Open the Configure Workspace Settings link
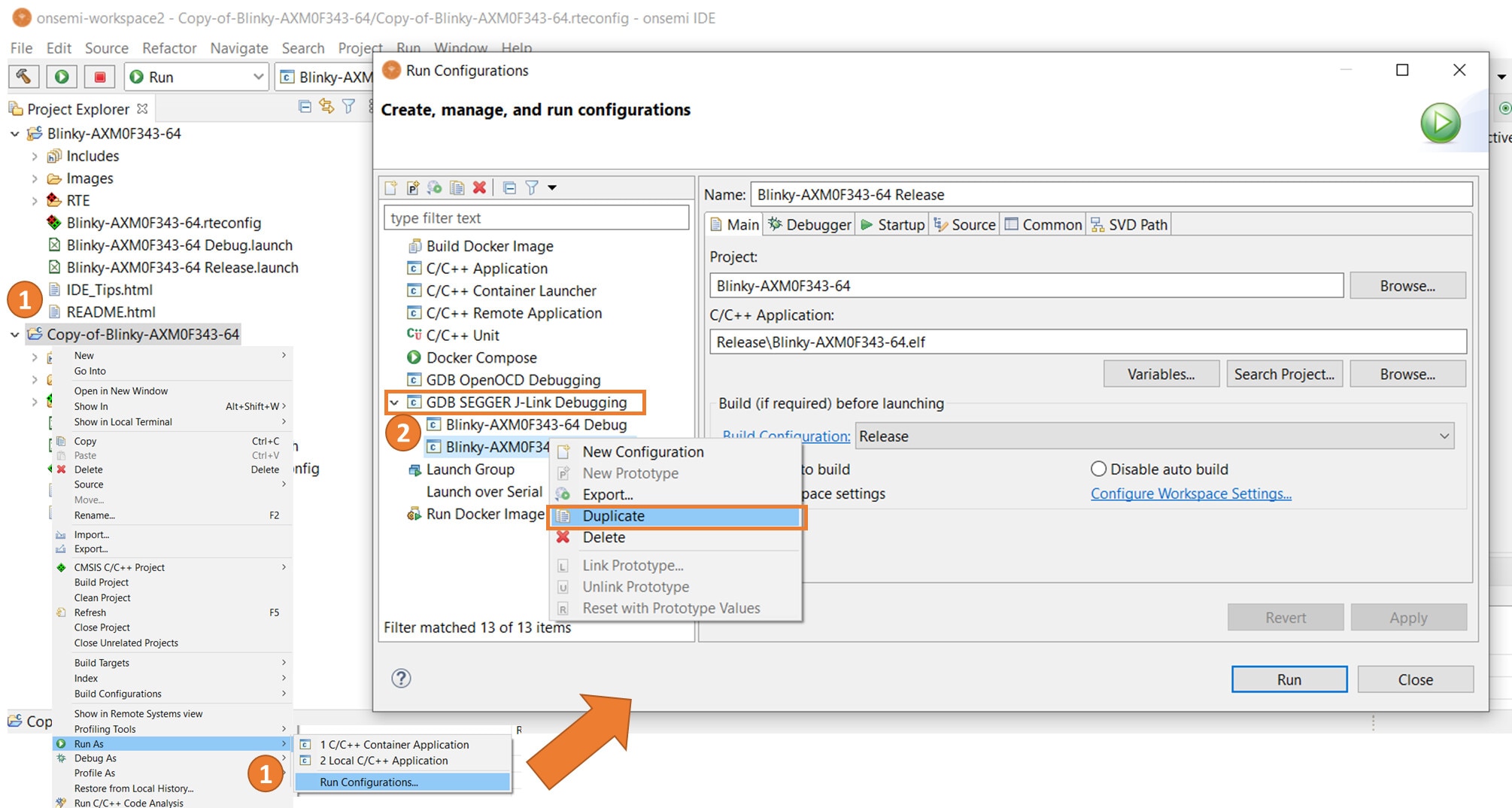 [1191, 493]
